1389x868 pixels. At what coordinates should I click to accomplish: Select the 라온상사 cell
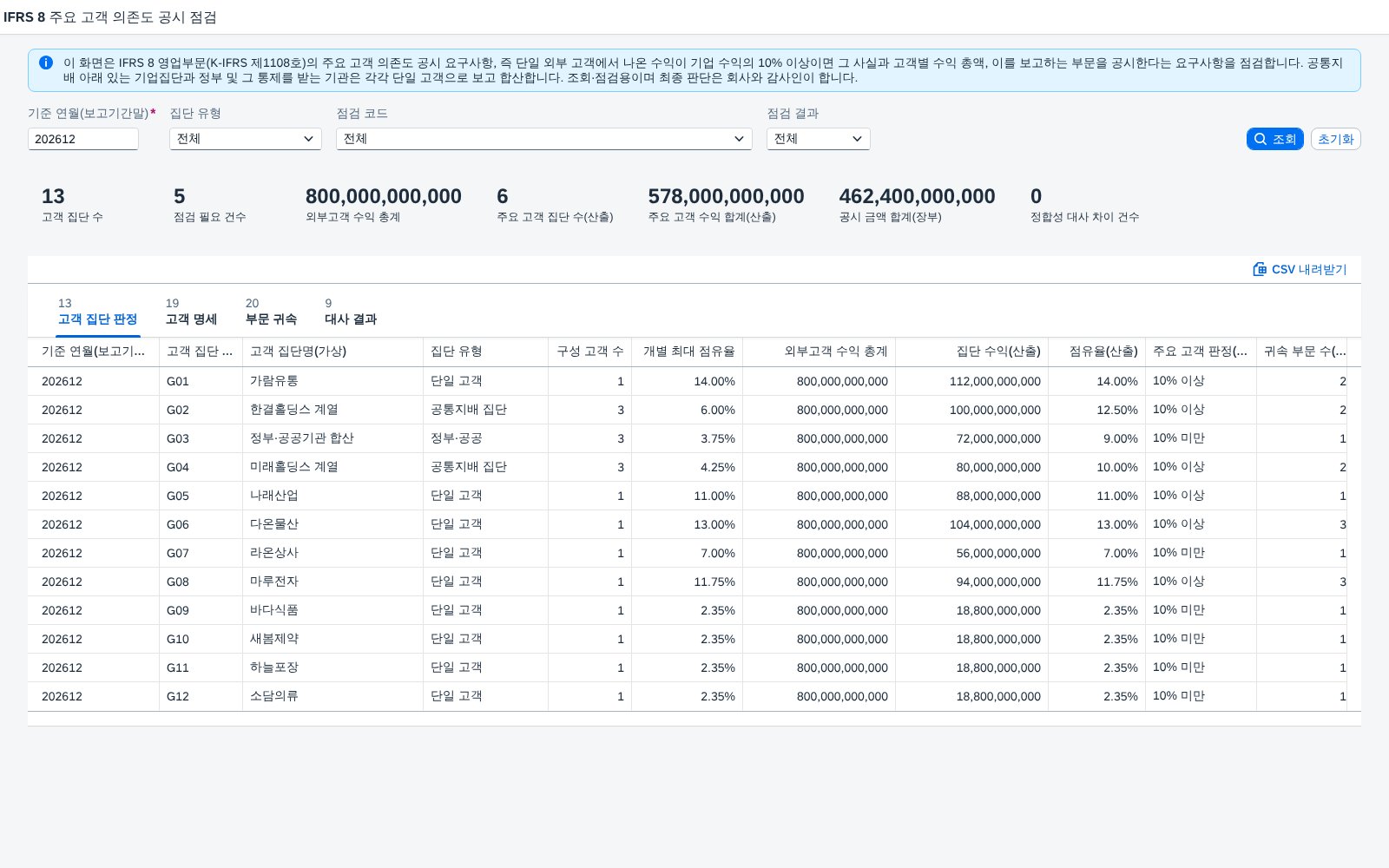332,553
